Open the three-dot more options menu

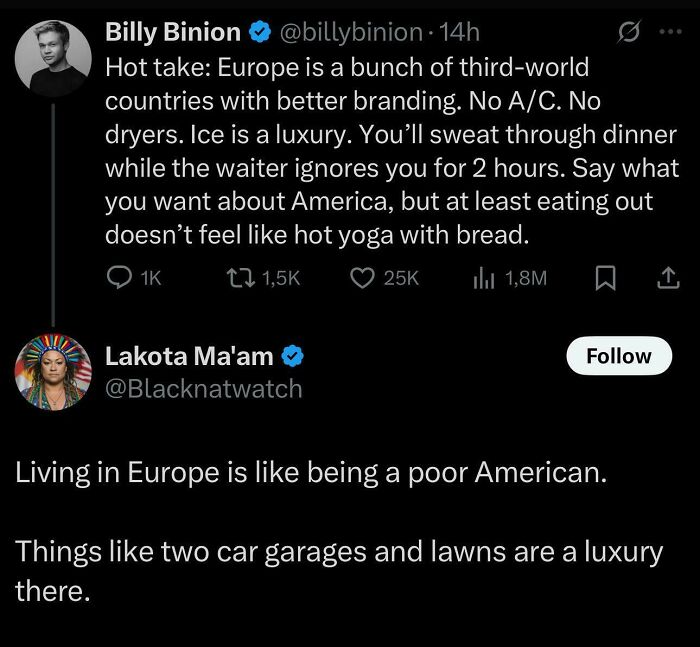(x=668, y=33)
